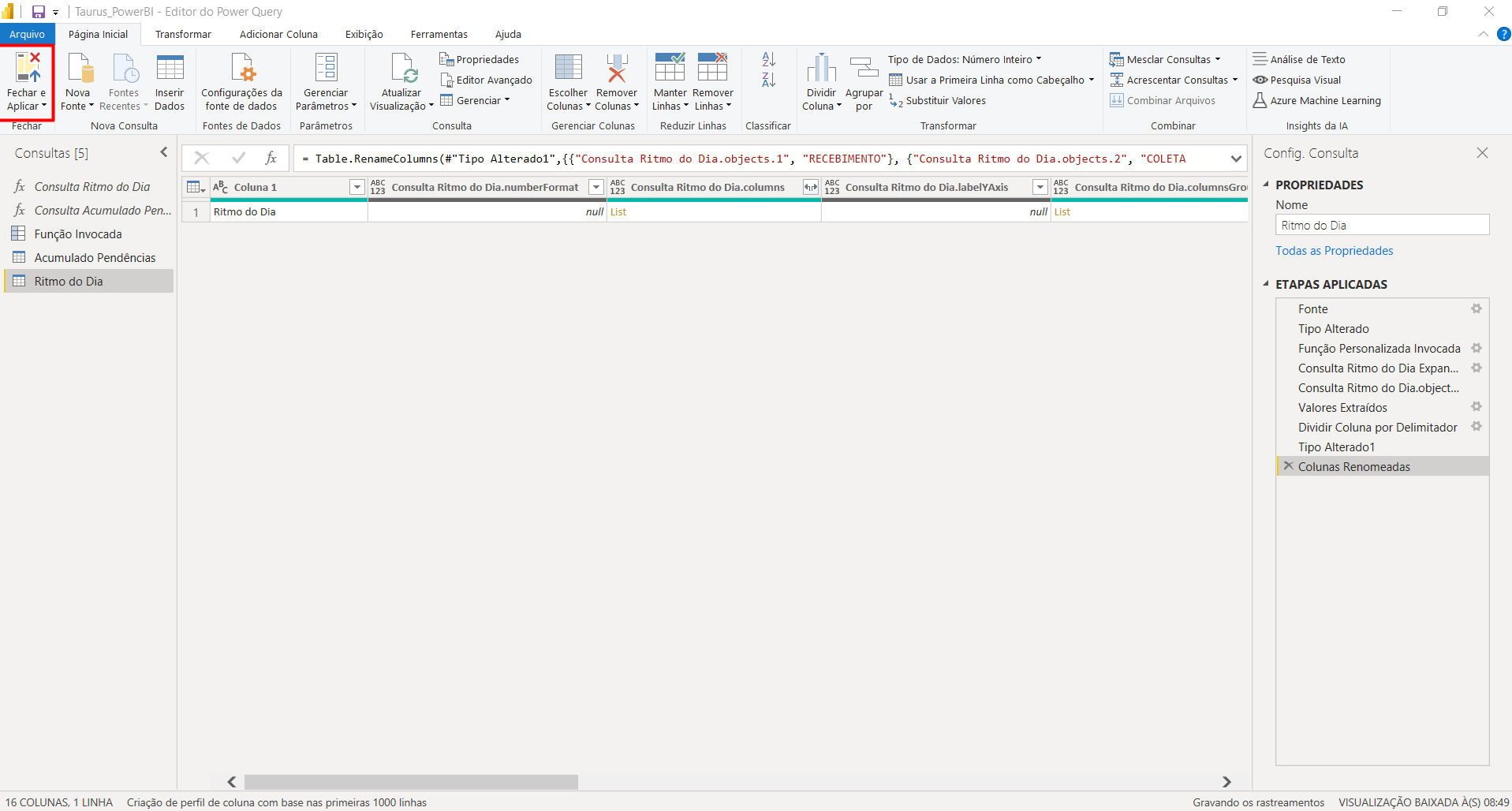The height and width of the screenshot is (811, 1512).
Task: Open the Editor Avançado
Action: (486, 80)
